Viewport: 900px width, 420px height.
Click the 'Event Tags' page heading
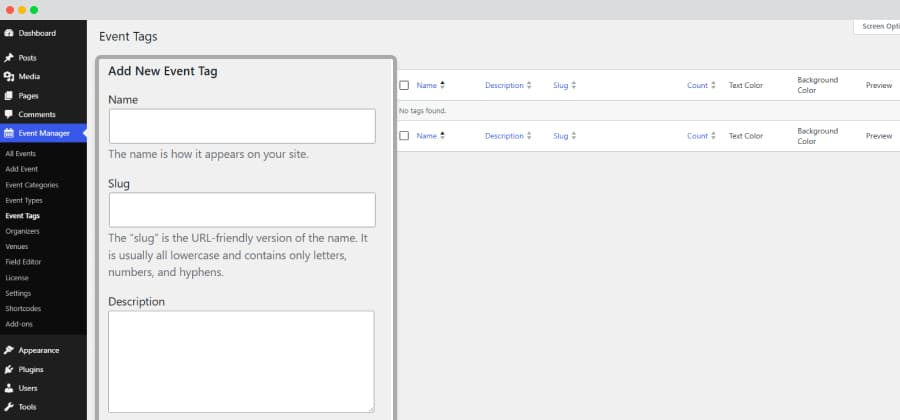pos(128,37)
